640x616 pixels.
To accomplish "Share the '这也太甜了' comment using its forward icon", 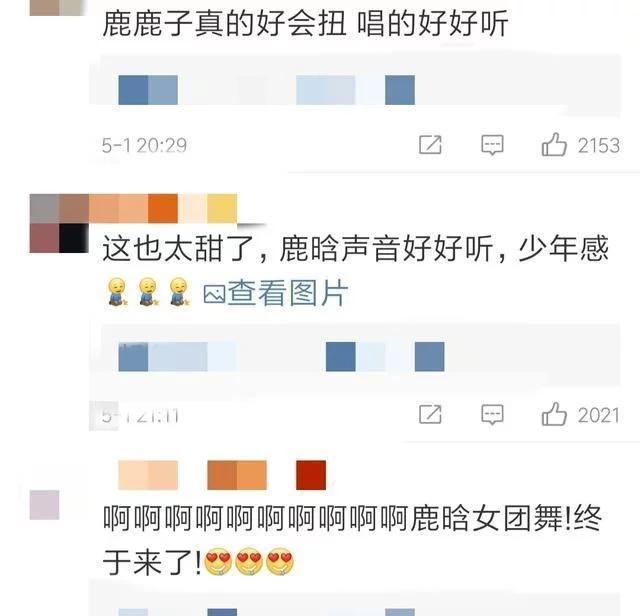I will pyautogui.click(x=430, y=415).
